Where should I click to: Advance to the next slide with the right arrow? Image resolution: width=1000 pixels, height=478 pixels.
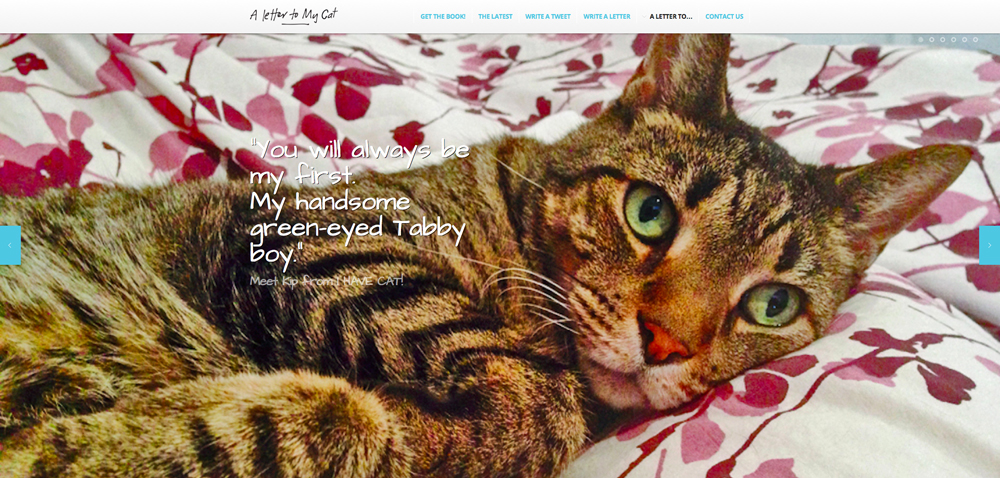989,245
